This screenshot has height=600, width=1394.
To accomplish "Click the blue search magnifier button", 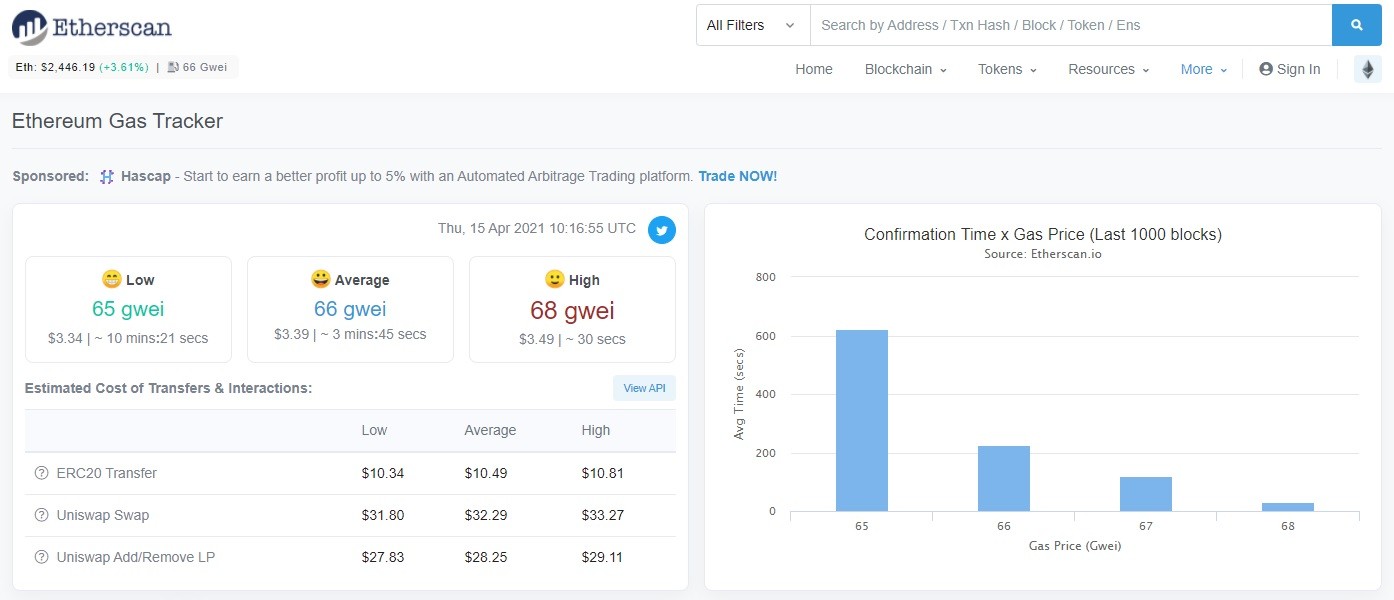I will tap(1357, 25).
